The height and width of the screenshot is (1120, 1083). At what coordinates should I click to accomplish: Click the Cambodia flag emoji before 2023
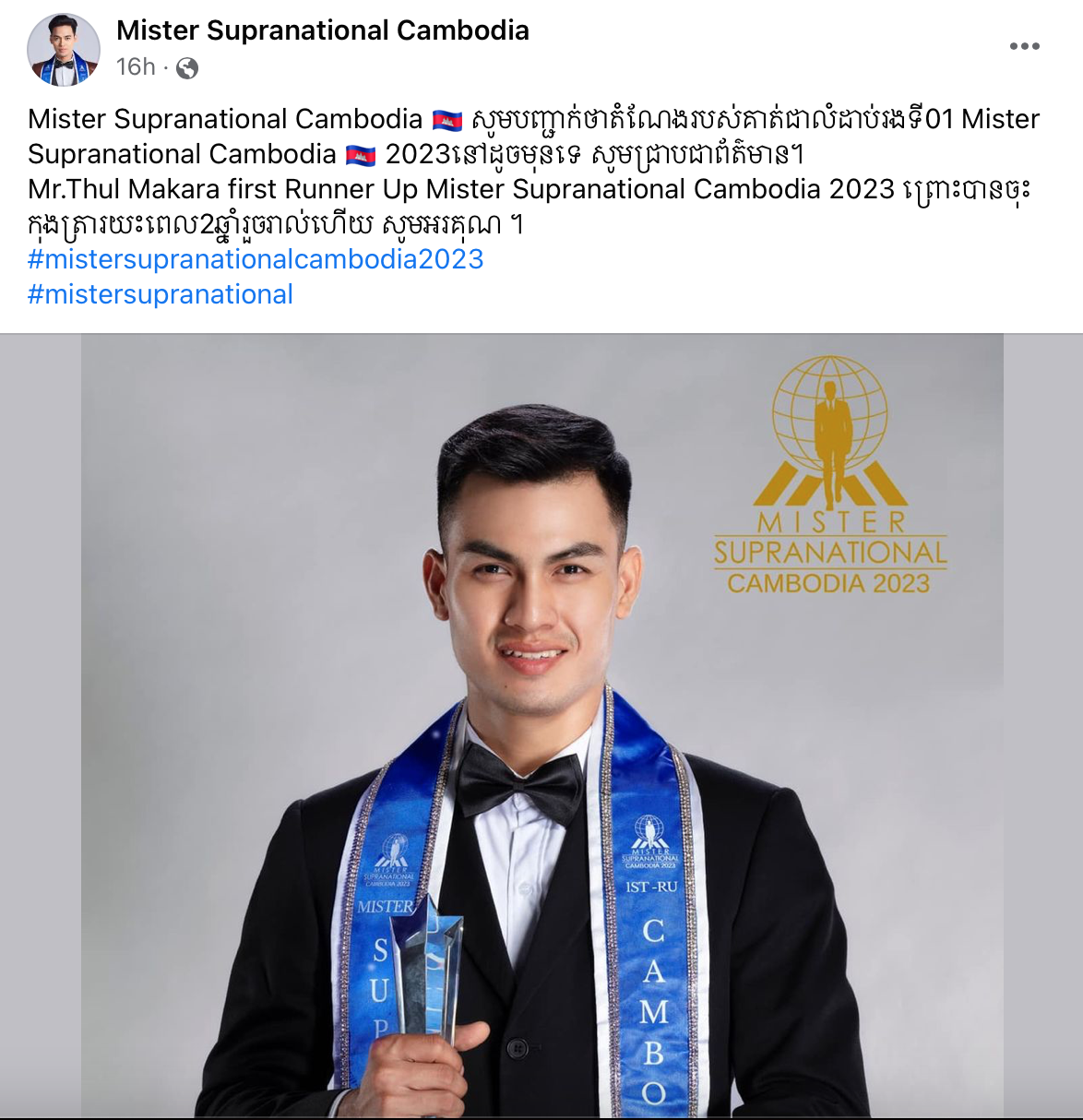point(361,155)
